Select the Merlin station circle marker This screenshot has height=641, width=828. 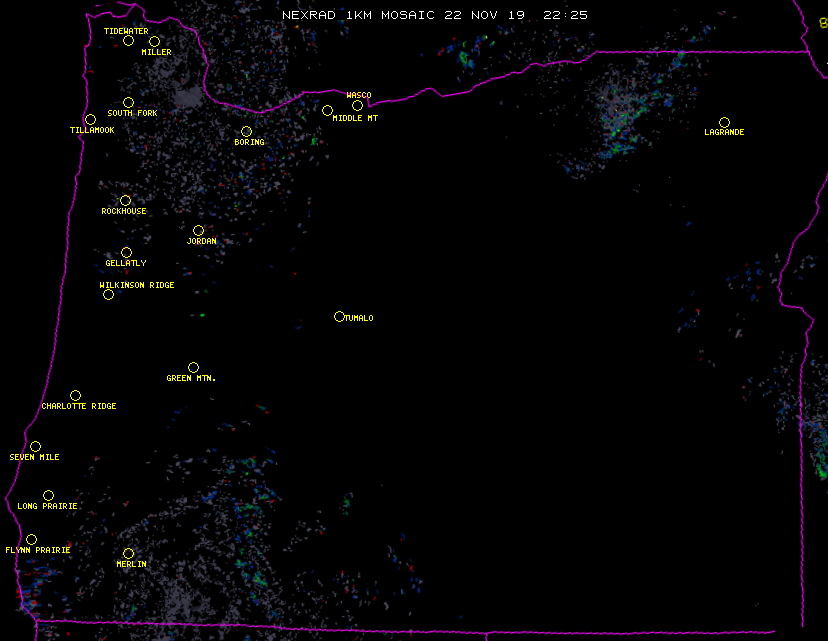pyautogui.click(x=128, y=553)
